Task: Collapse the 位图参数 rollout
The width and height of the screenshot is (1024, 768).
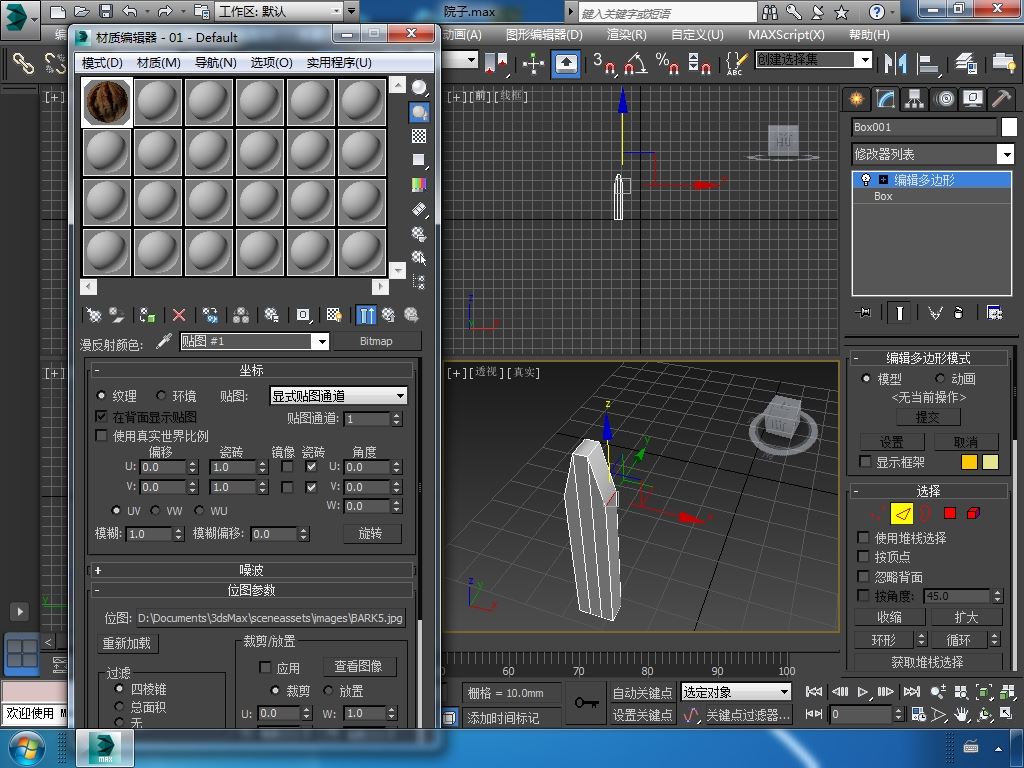Action: point(251,590)
